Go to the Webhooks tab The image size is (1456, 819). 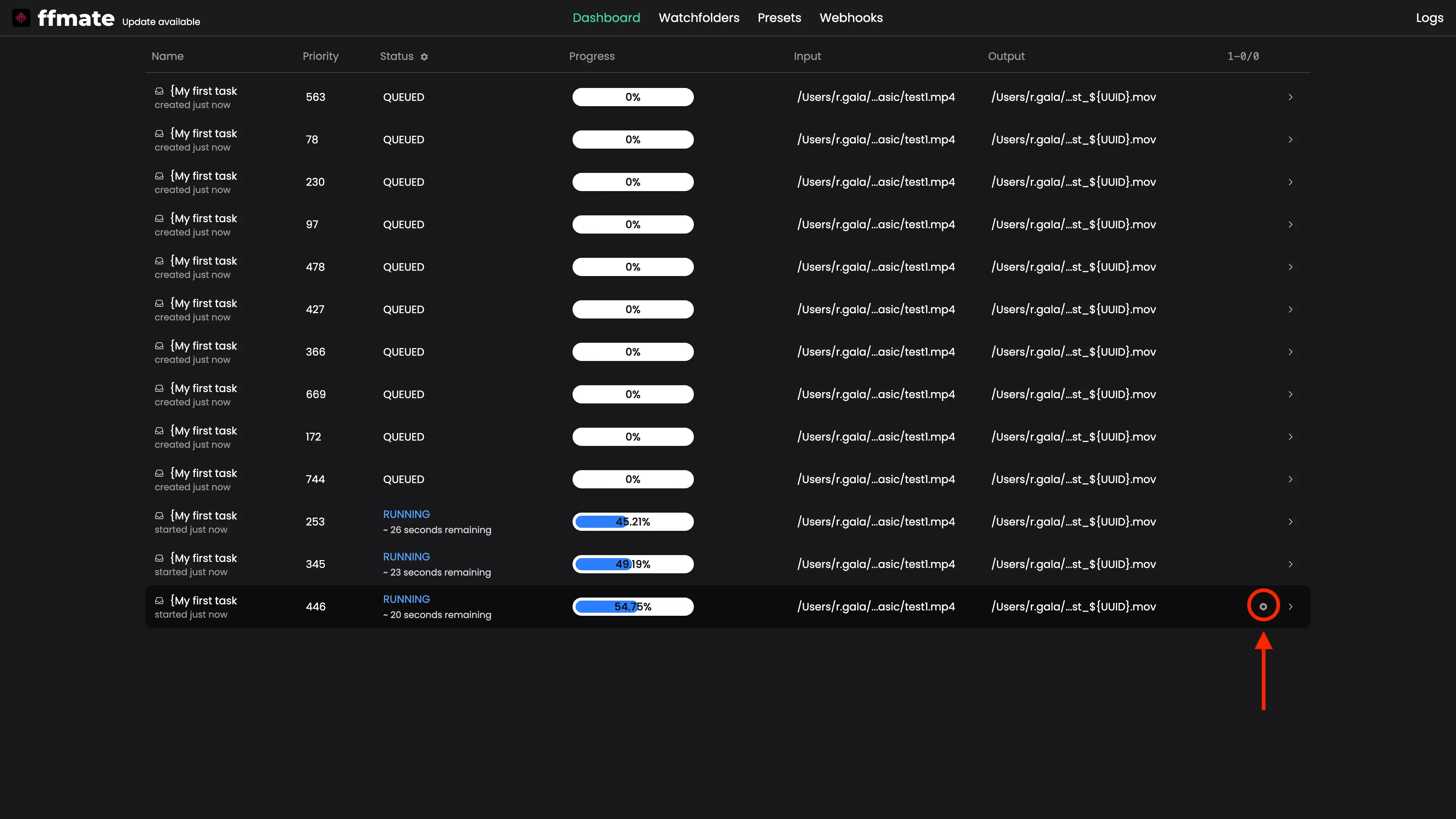click(x=850, y=17)
